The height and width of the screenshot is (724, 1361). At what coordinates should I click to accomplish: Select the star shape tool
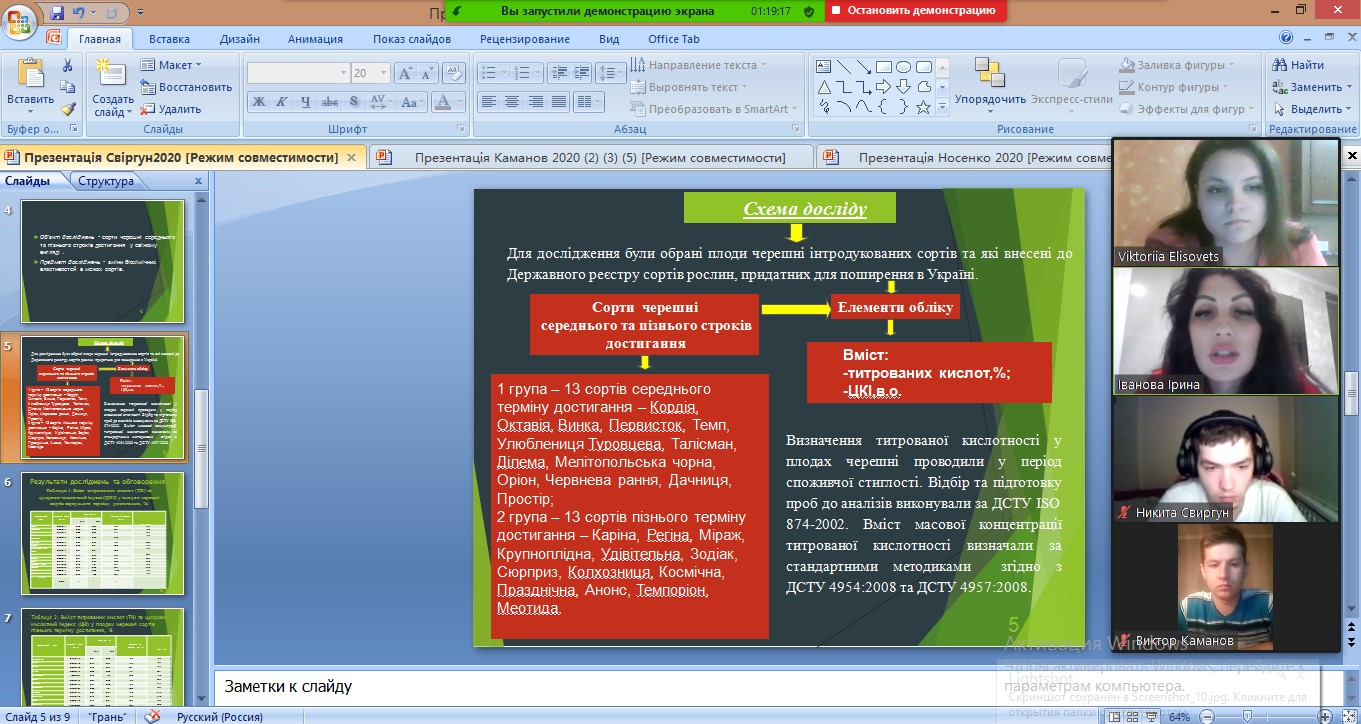tap(924, 107)
